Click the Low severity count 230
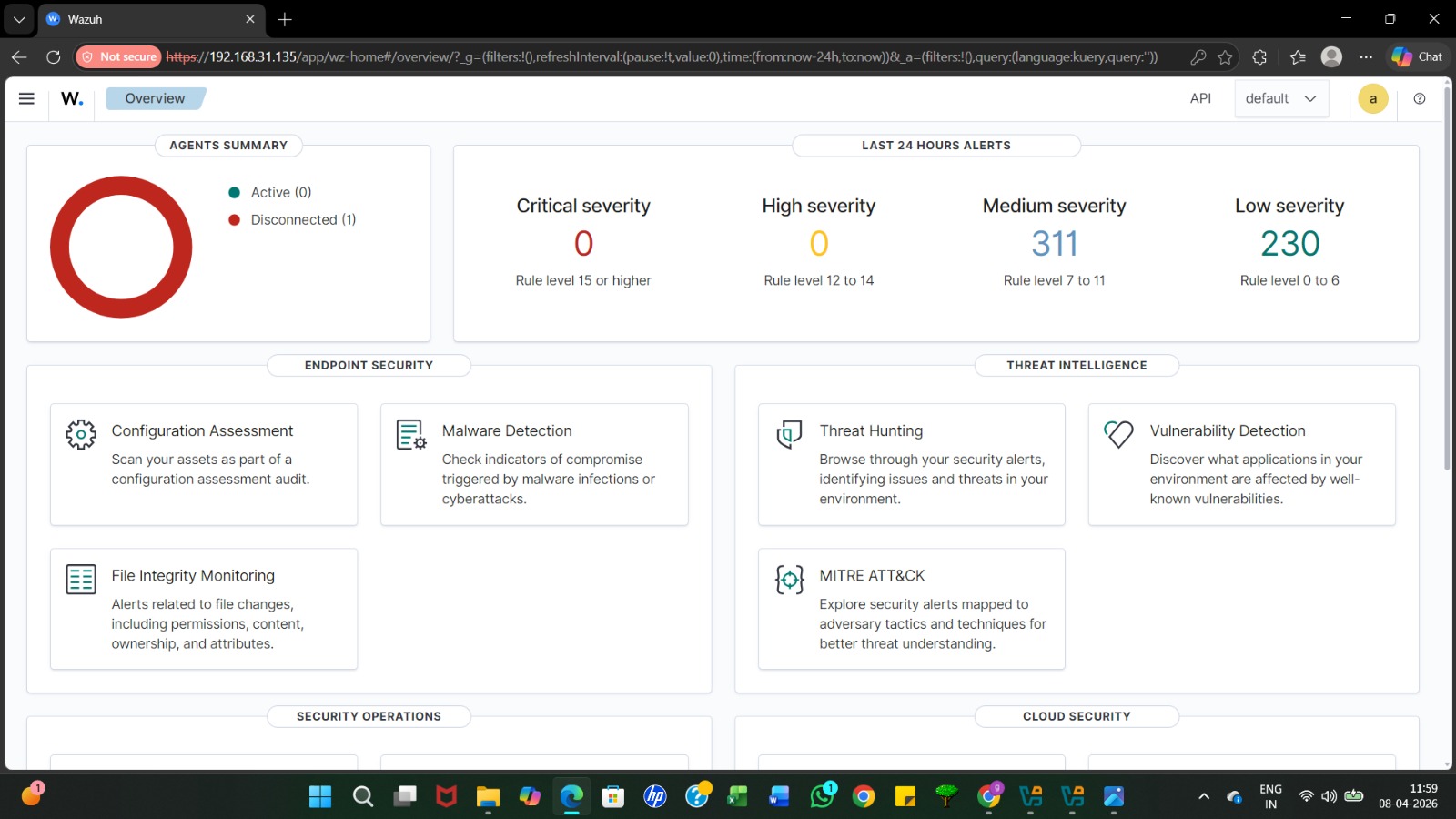 click(x=1289, y=244)
